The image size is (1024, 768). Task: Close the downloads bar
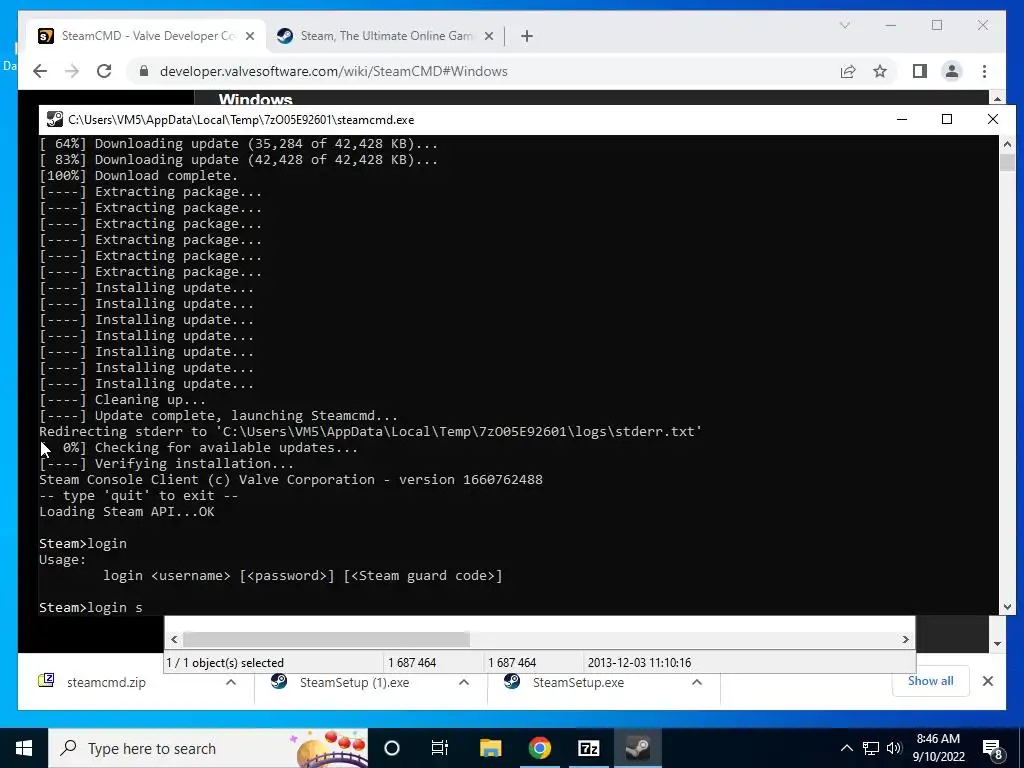(988, 681)
